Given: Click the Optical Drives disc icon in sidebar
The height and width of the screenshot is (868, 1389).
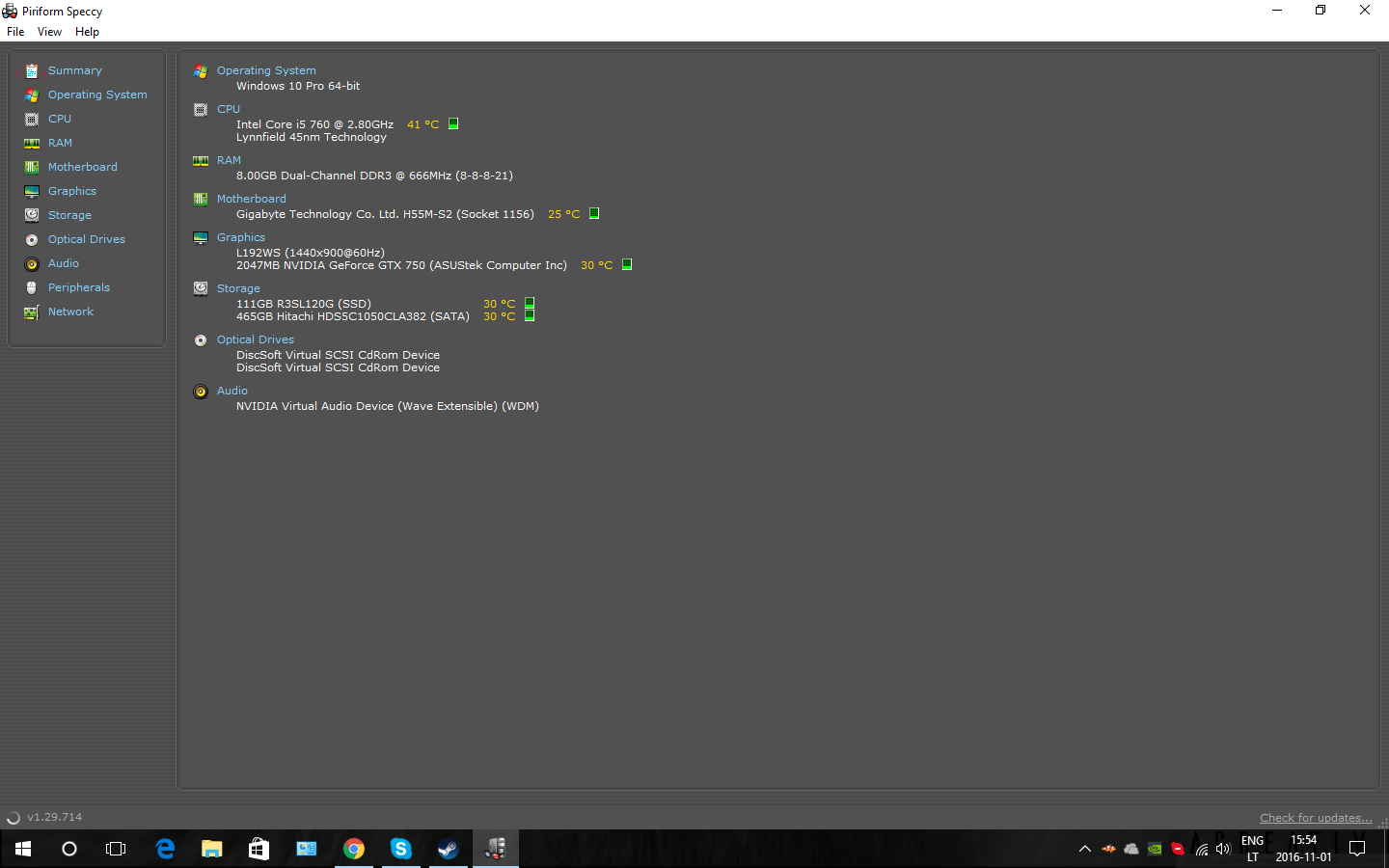Looking at the screenshot, I should point(32,239).
